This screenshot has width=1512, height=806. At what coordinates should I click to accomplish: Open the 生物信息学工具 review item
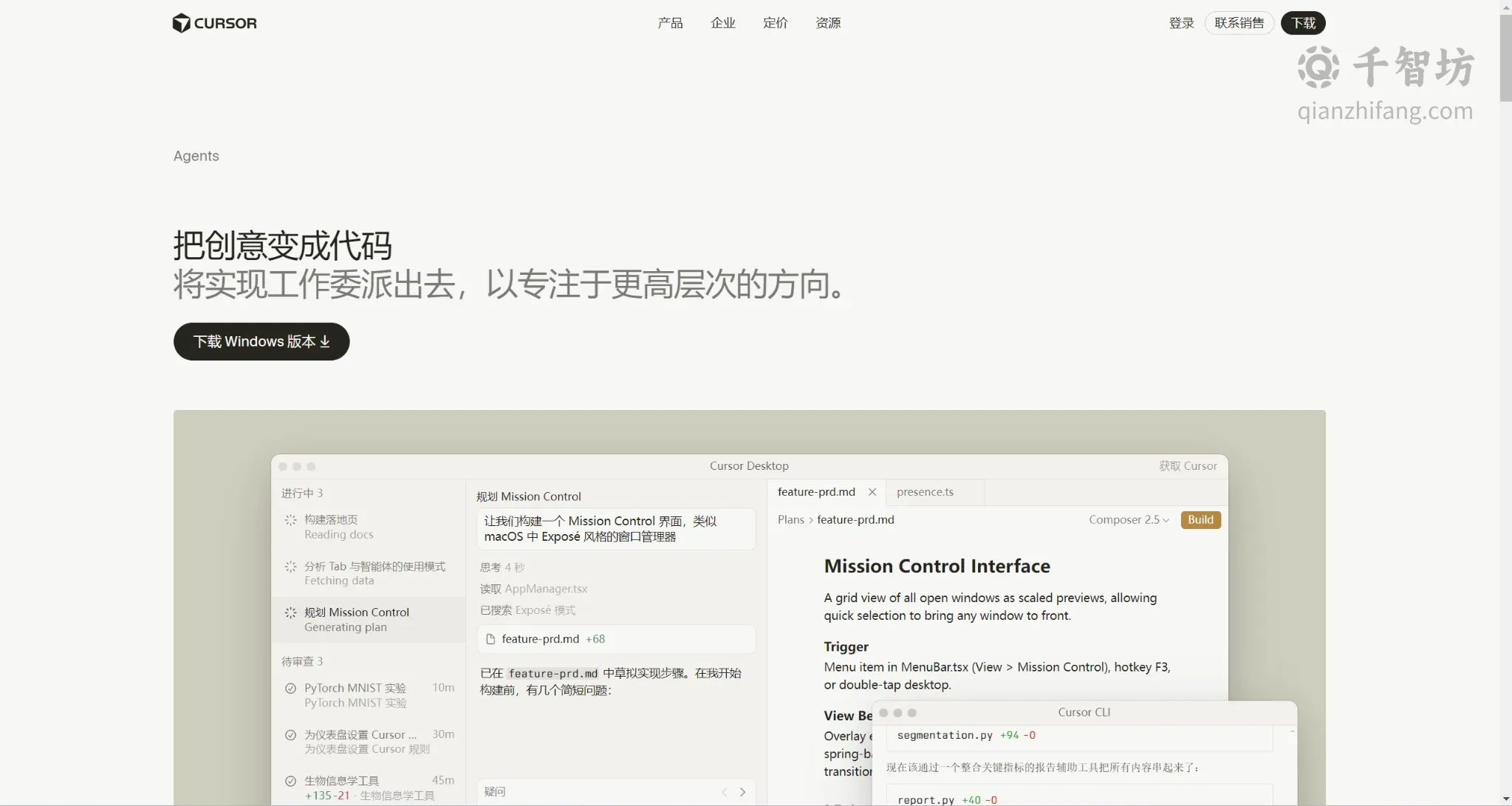click(369, 788)
